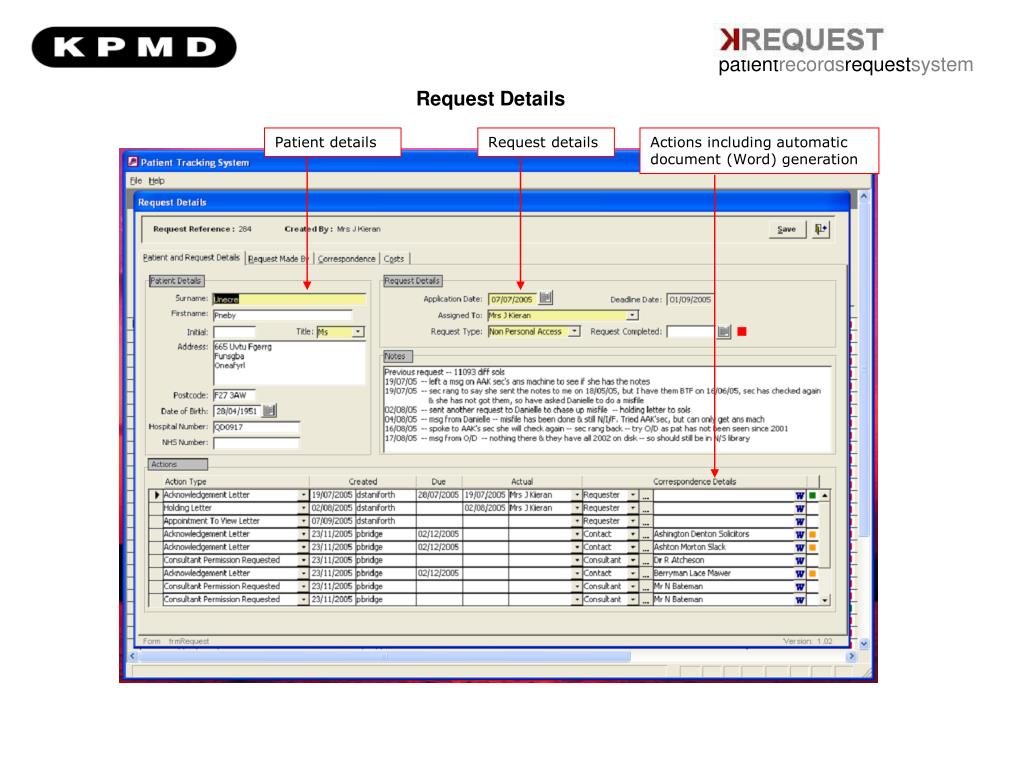Screen dimensions: 1024x768
Task: Open Word document for Dr R Atcheson row
Action: (x=800, y=560)
